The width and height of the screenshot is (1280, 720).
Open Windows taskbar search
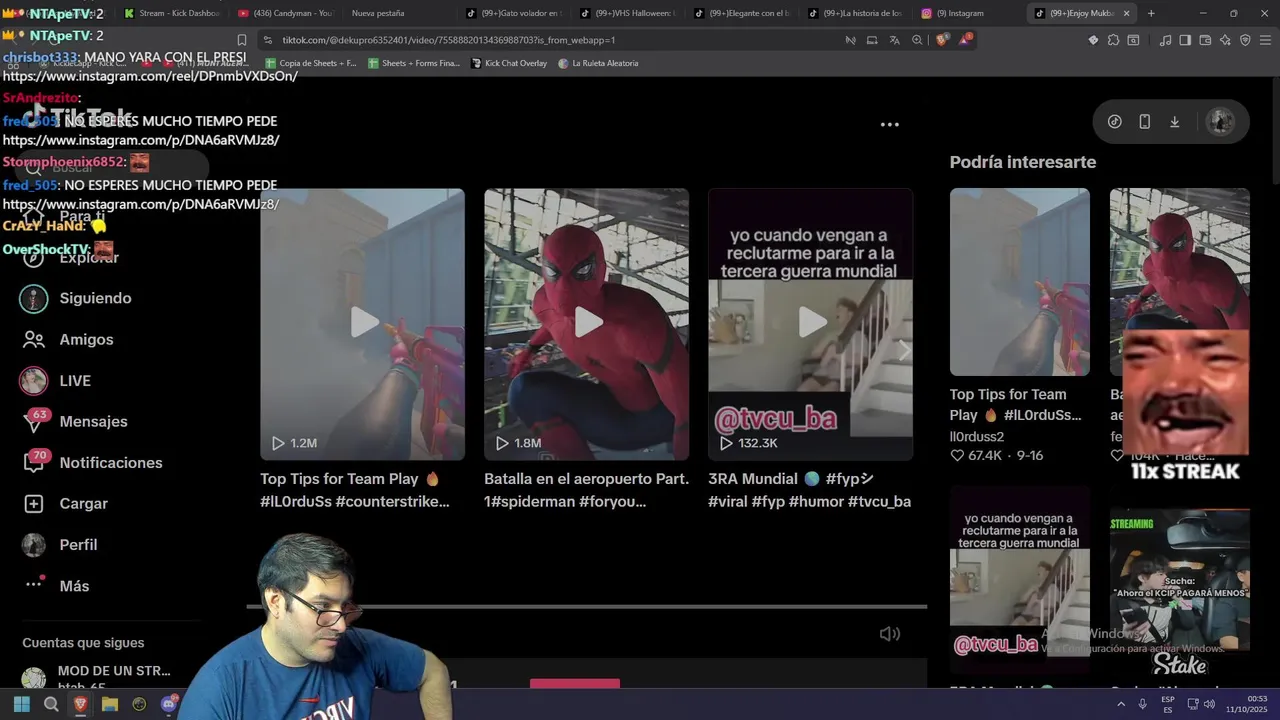tap(51, 704)
